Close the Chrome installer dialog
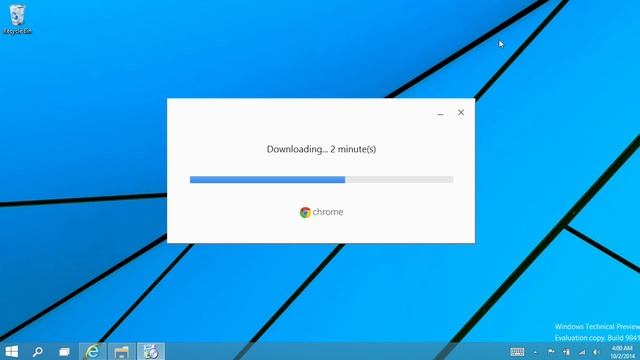The image size is (640, 360). [461, 112]
